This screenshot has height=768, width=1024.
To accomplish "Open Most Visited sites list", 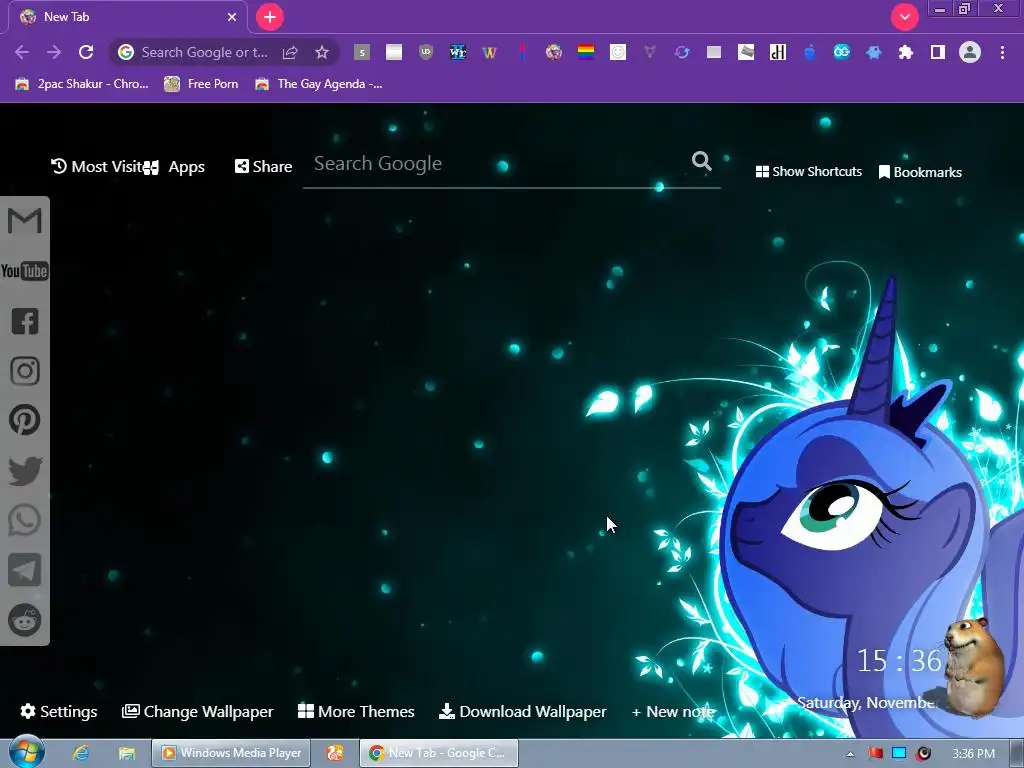I will [97, 167].
